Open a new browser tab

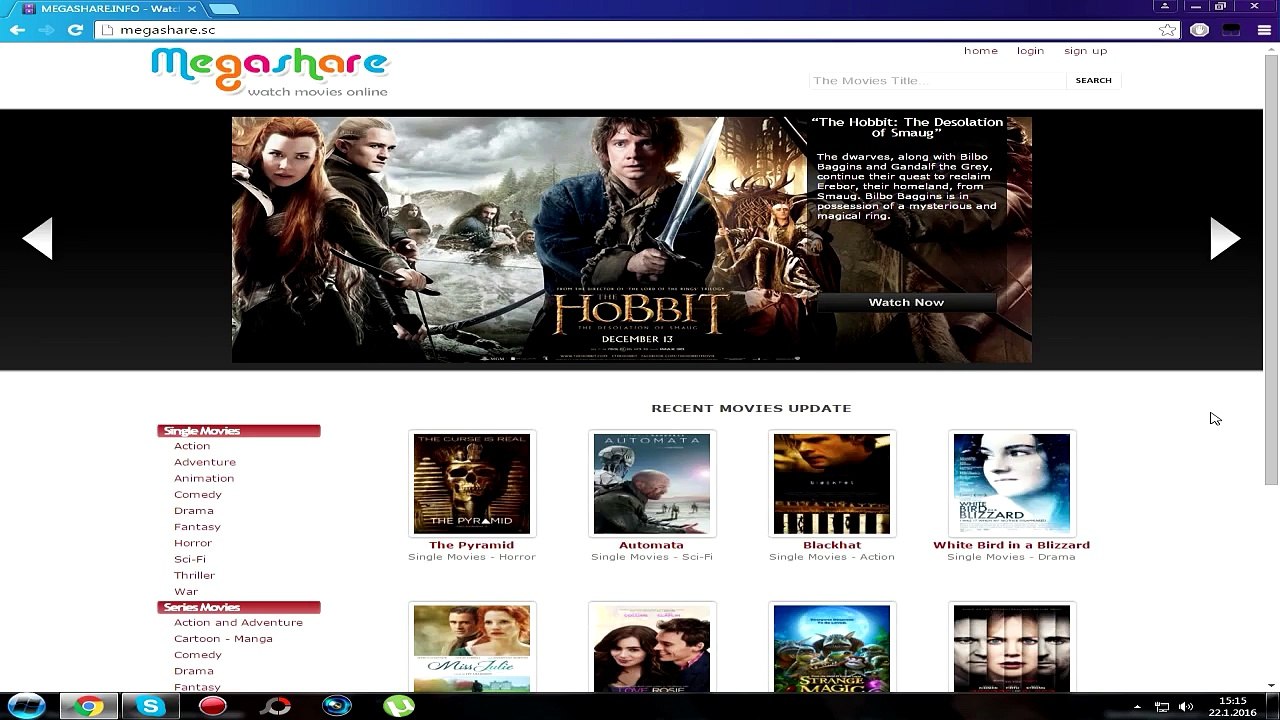tap(224, 9)
